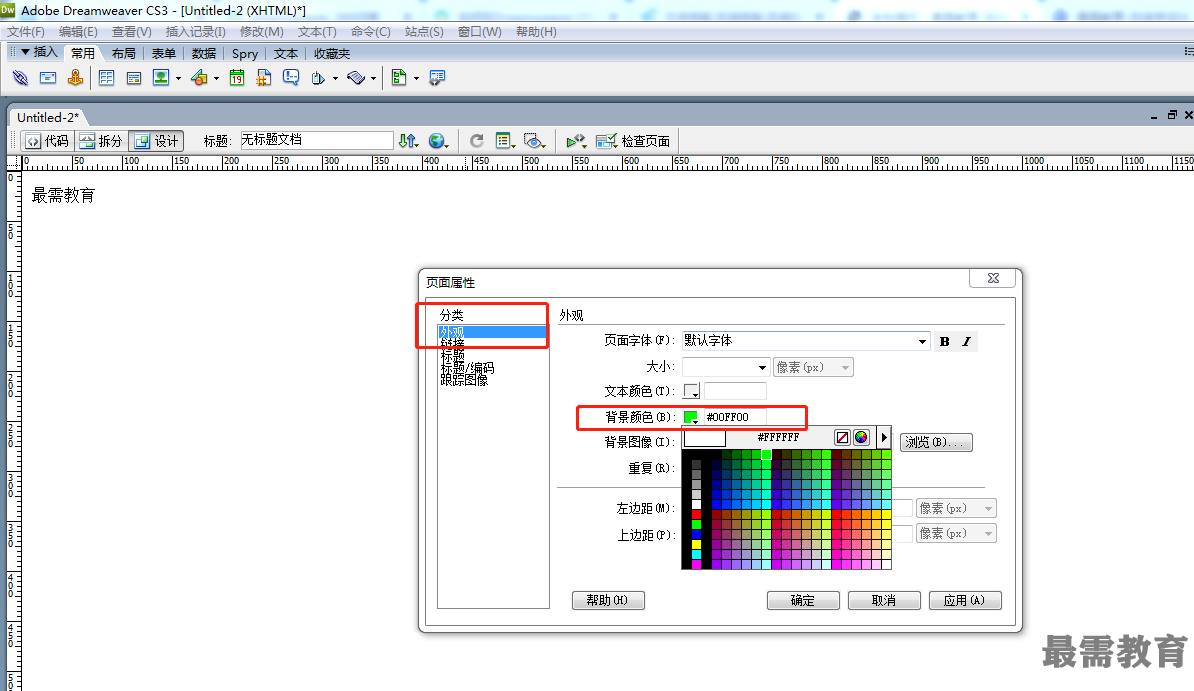1194x691 pixels.
Task: Open the File Management menu icon
Action: tap(409, 141)
